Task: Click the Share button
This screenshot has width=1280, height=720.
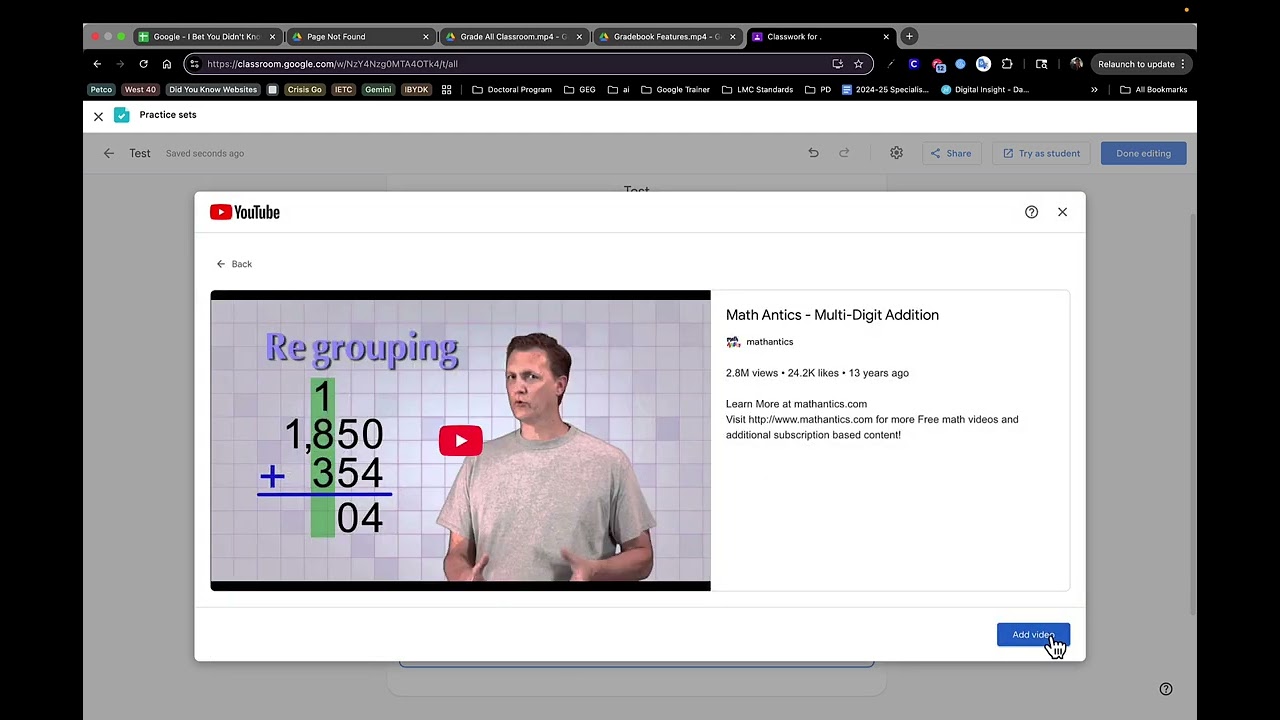Action: [950, 153]
